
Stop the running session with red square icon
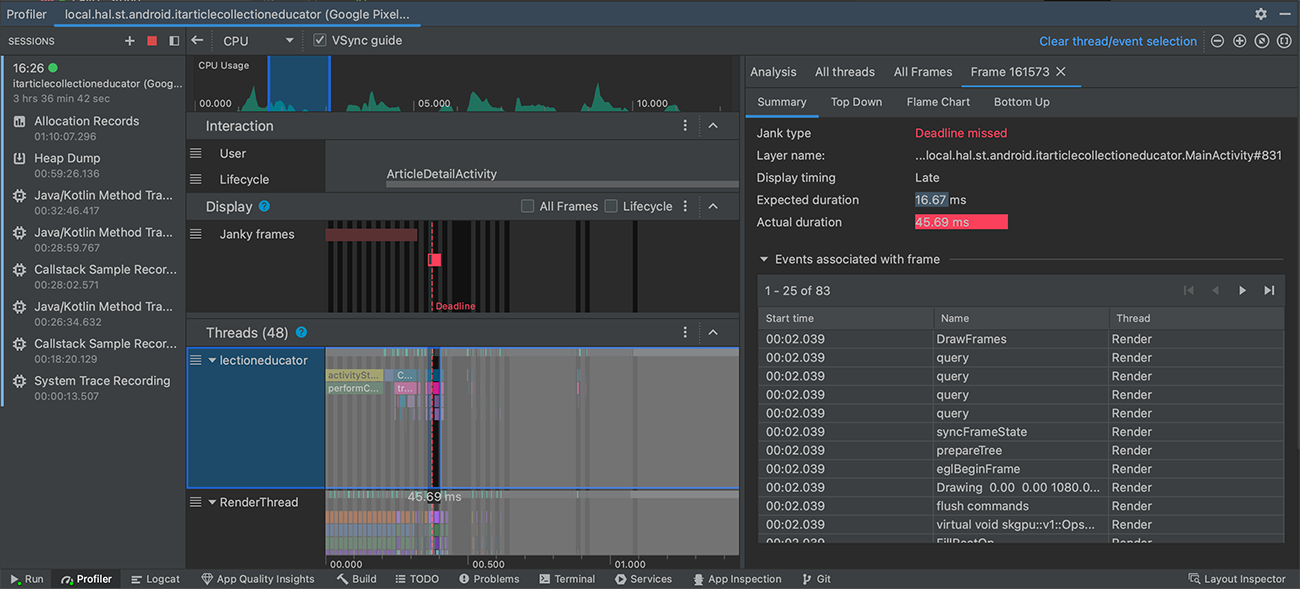click(151, 41)
